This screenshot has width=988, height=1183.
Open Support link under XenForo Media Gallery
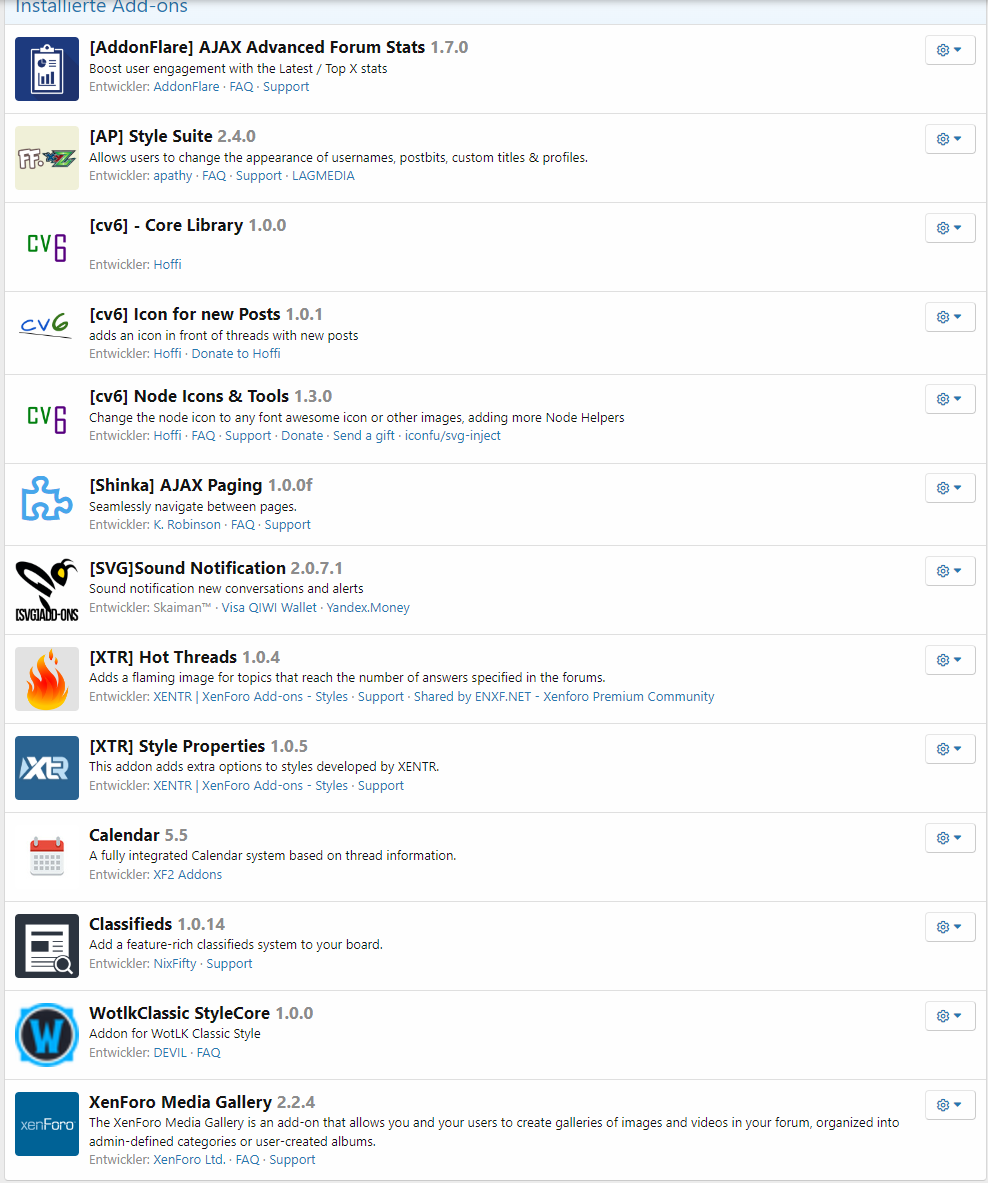pyautogui.click(x=293, y=1160)
